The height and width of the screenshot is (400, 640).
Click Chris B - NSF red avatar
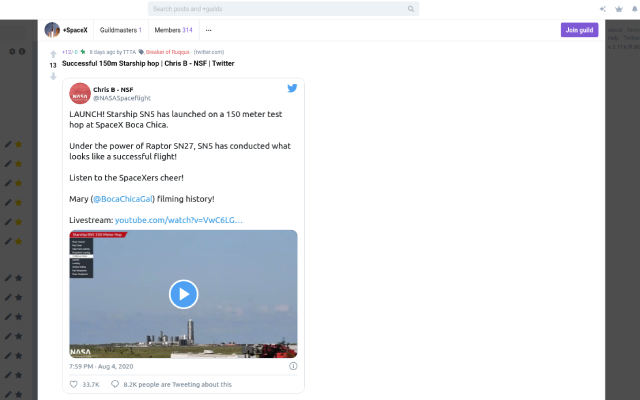pyautogui.click(x=80, y=93)
